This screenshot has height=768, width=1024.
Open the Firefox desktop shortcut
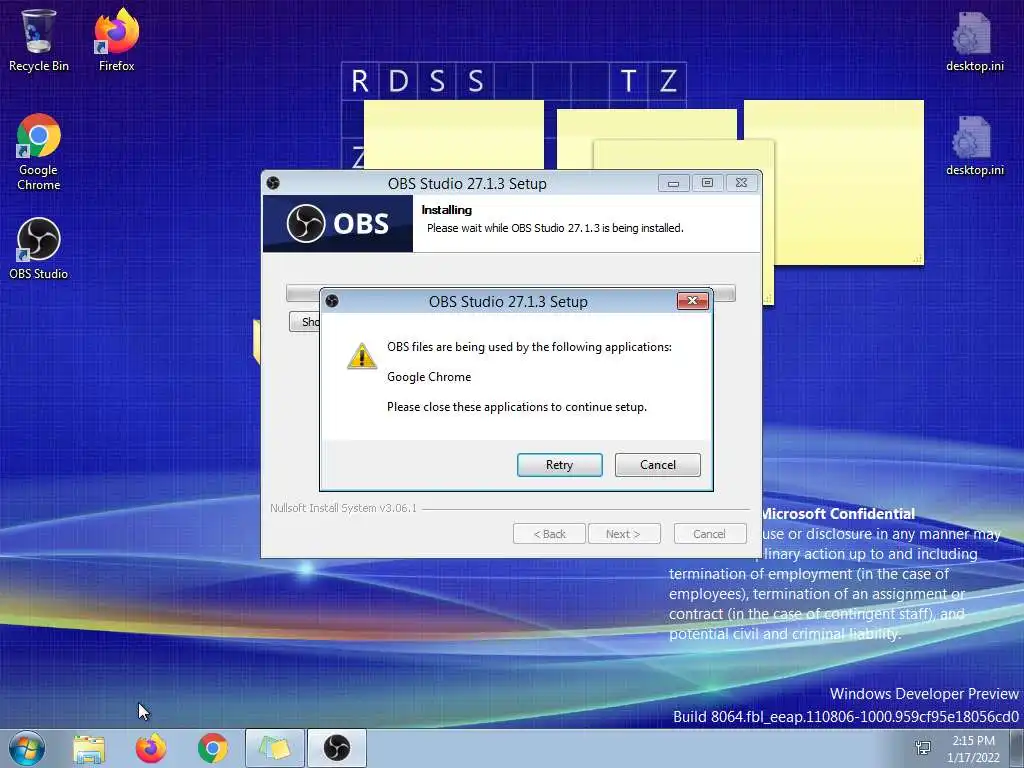point(116,40)
